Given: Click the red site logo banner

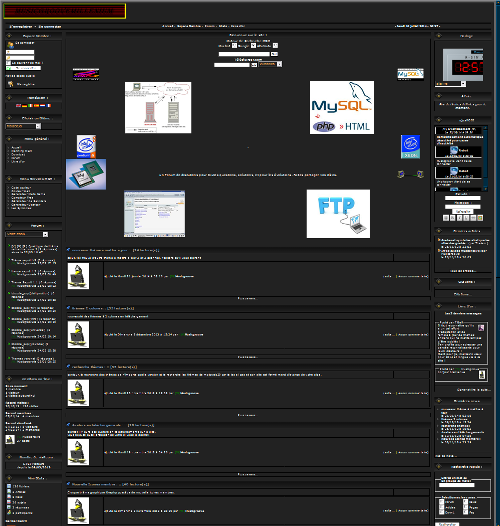Looking at the screenshot, I should (65, 11).
